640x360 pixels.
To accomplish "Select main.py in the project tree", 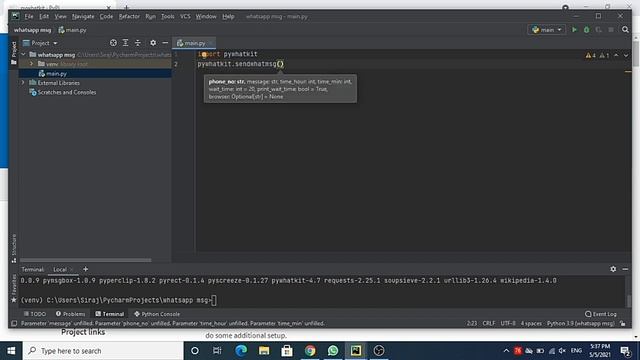I will coord(56,74).
